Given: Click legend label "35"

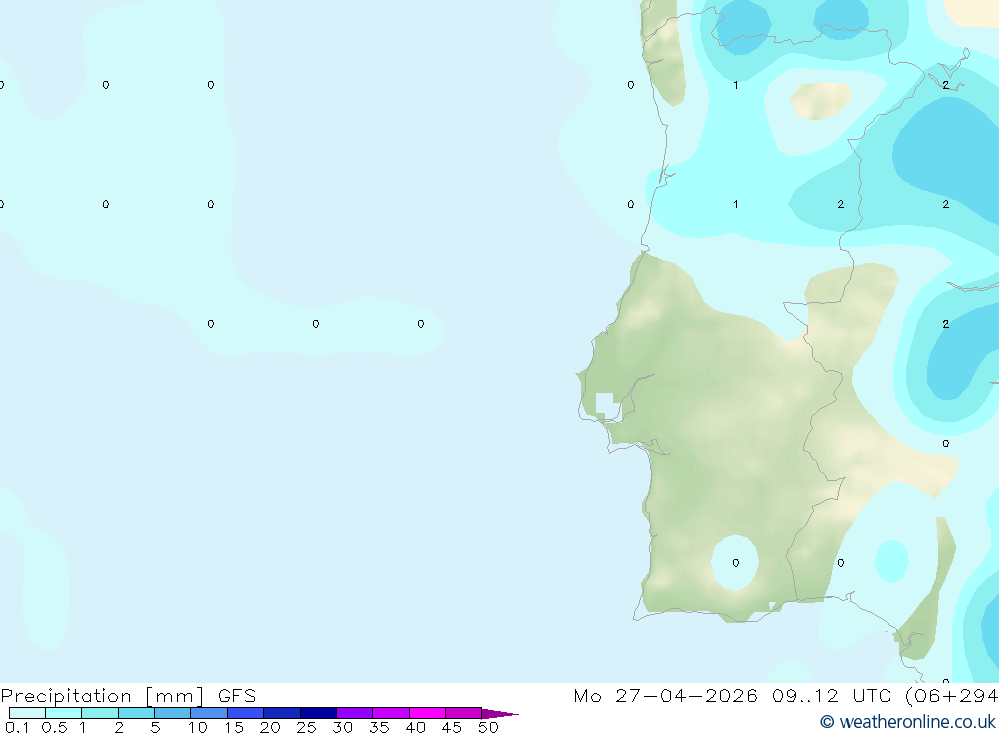Looking at the screenshot, I should [x=379, y=727].
